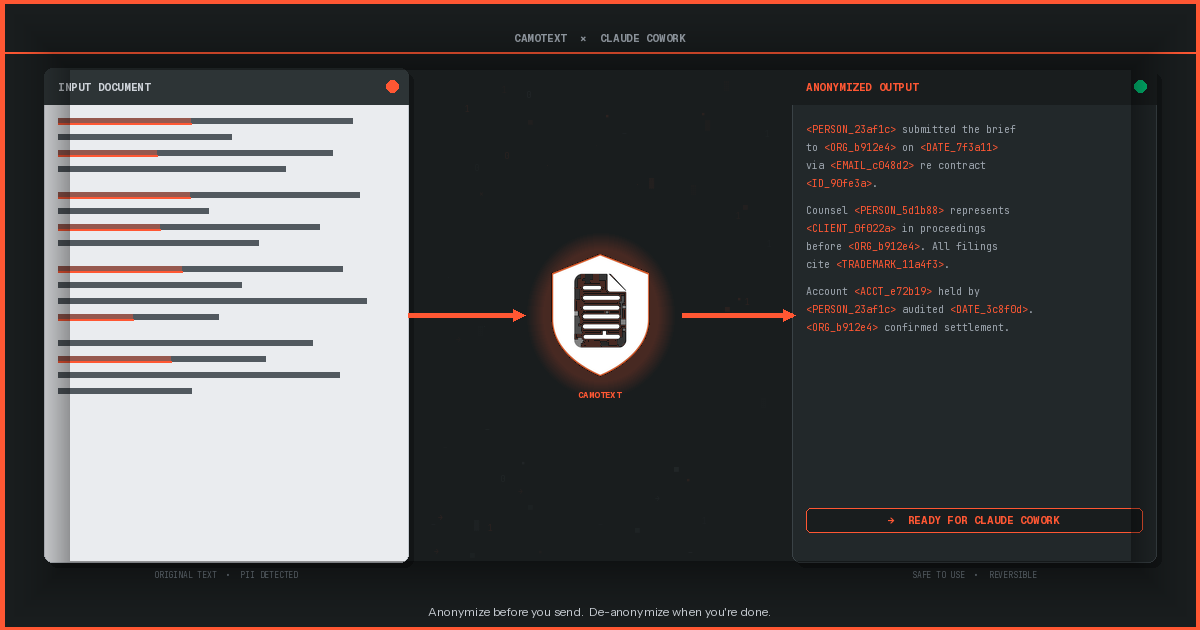Click the arrow connecting Input Document to the shield
Image resolution: width=1200 pixels, height=630 pixels.
[465, 315]
